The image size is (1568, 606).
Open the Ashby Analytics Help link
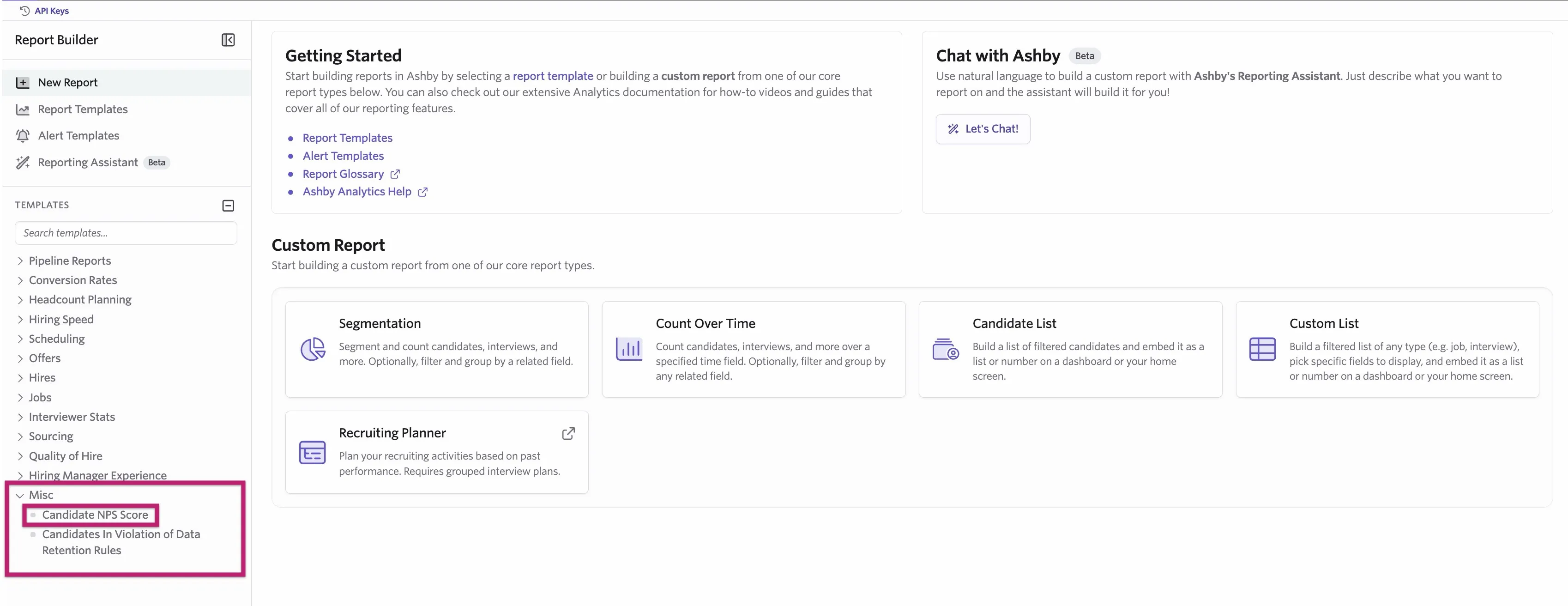click(357, 192)
